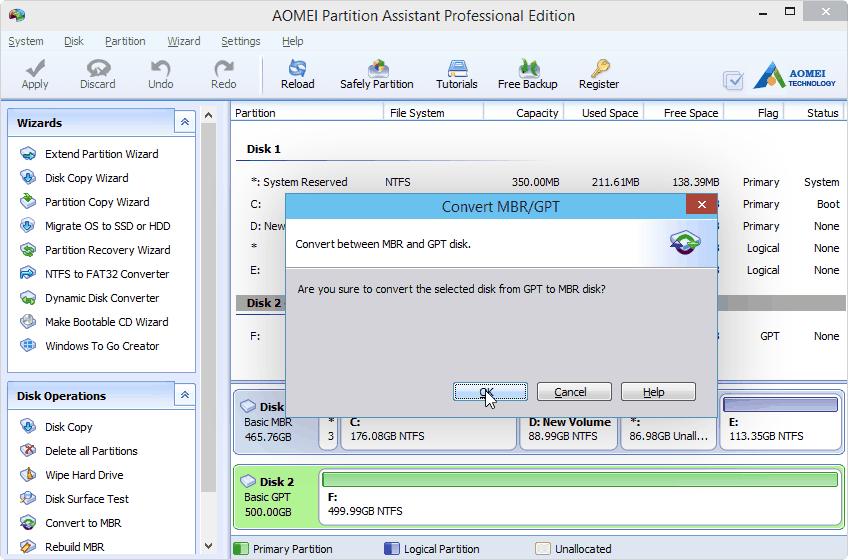Viewport: 848px width, 560px height.
Task: Sort by the Used Space column header
Action: [x=604, y=113]
